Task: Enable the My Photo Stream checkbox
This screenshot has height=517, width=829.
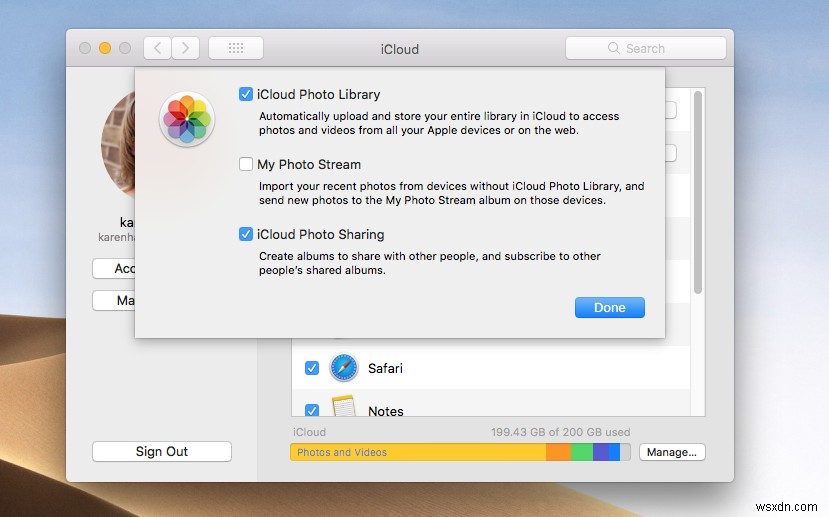Action: click(x=246, y=165)
